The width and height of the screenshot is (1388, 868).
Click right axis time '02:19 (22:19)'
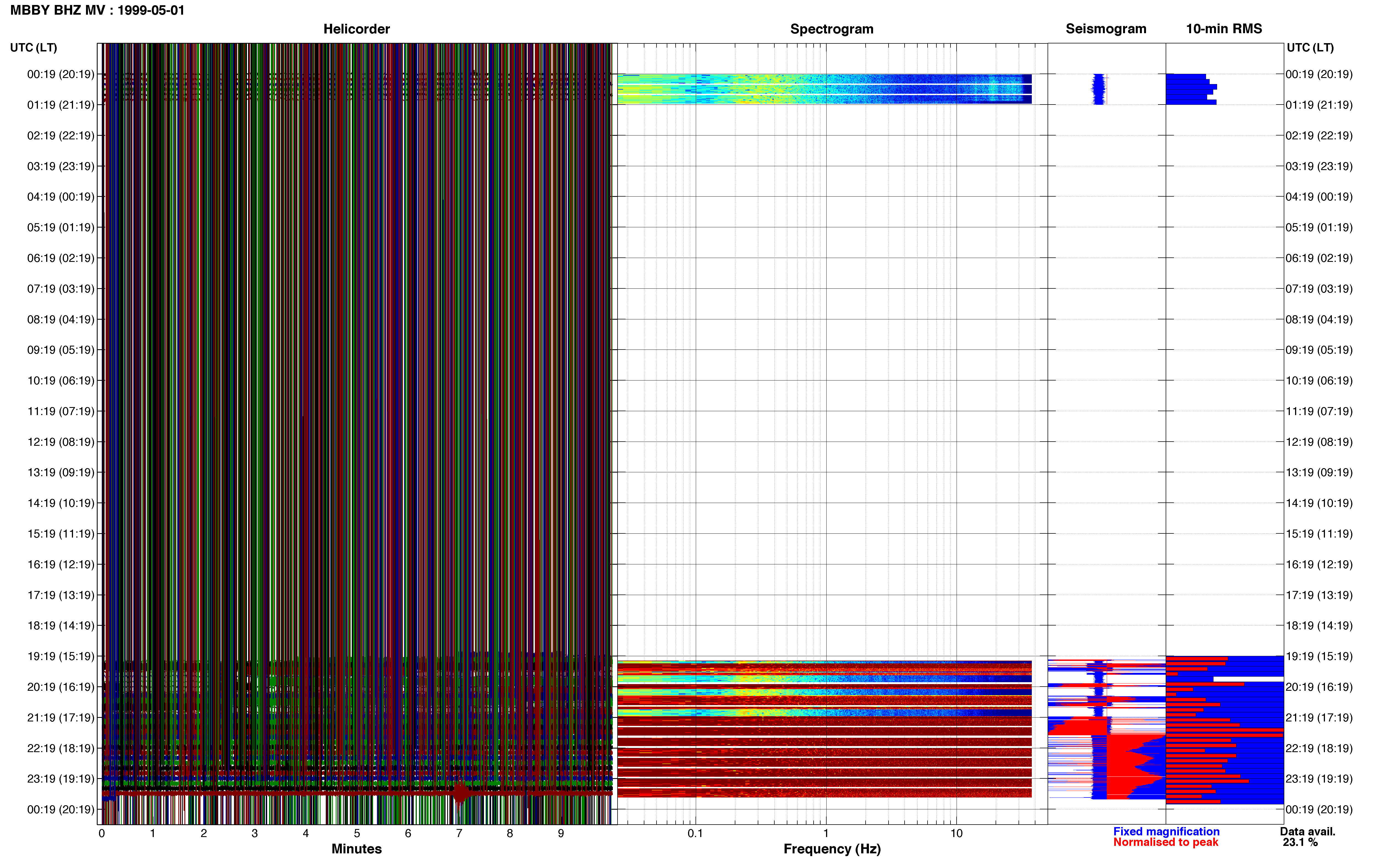[1319, 135]
